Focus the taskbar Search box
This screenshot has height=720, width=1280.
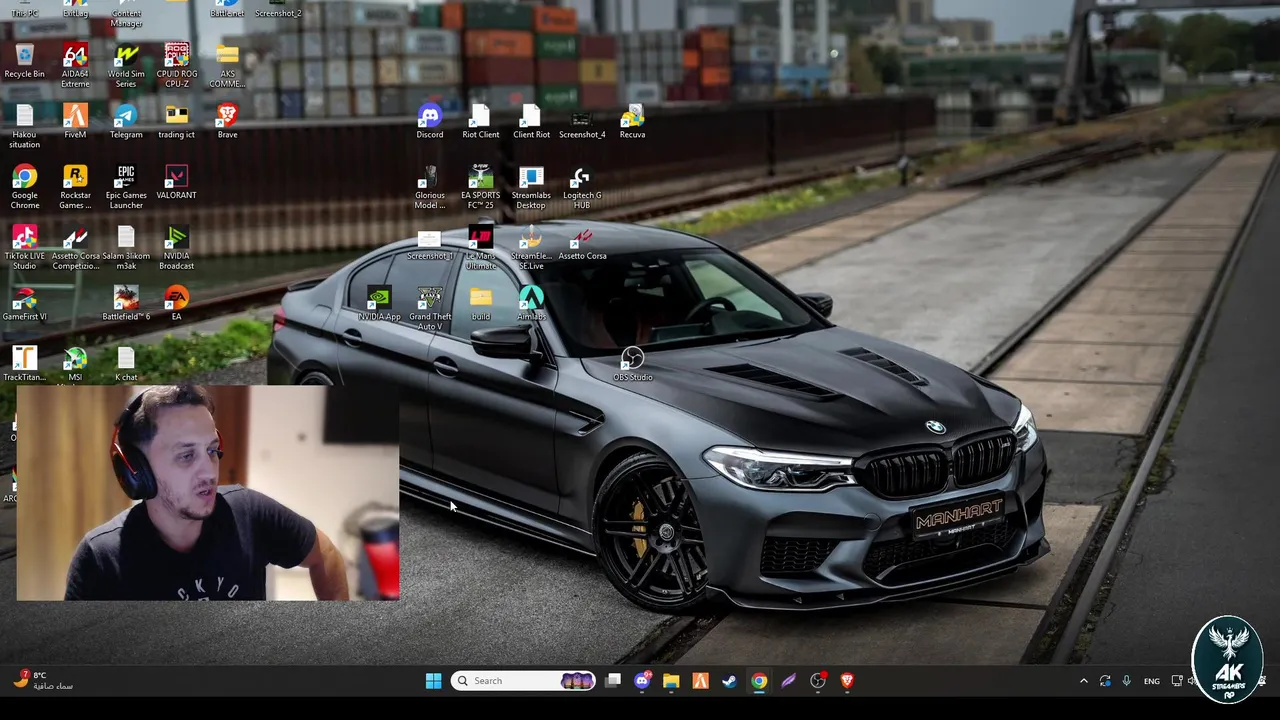[523, 681]
